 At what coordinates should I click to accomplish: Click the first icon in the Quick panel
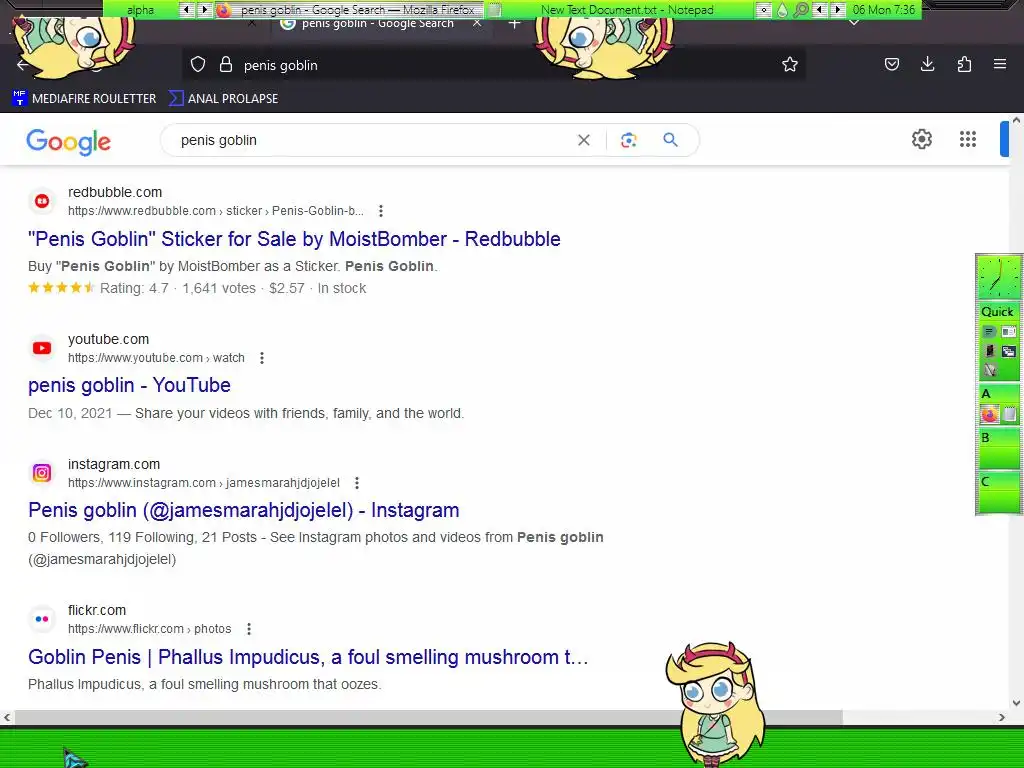coord(989,332)
